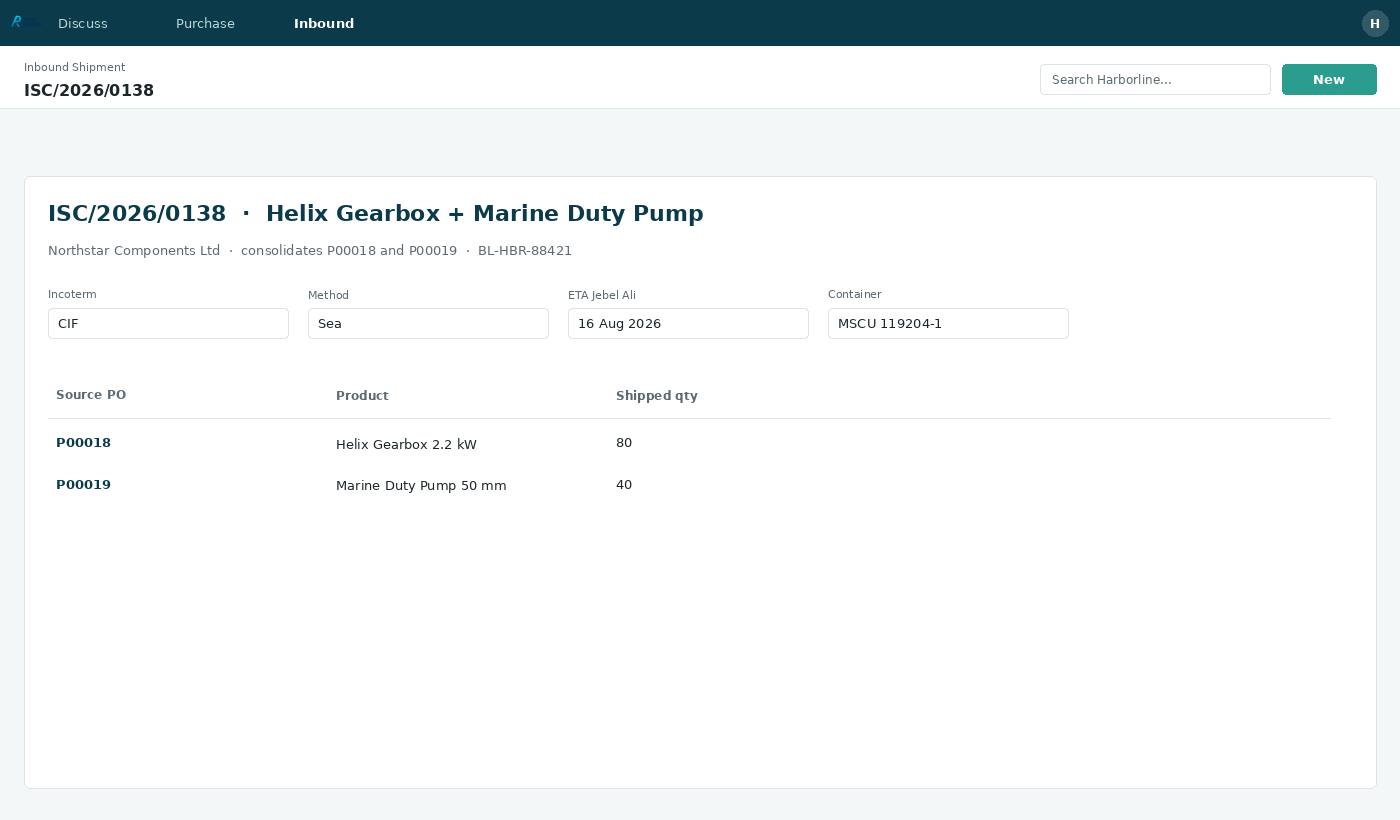The image size is (1400, 820).
Task: Open source PO link P00019
Action: point(83,485)
